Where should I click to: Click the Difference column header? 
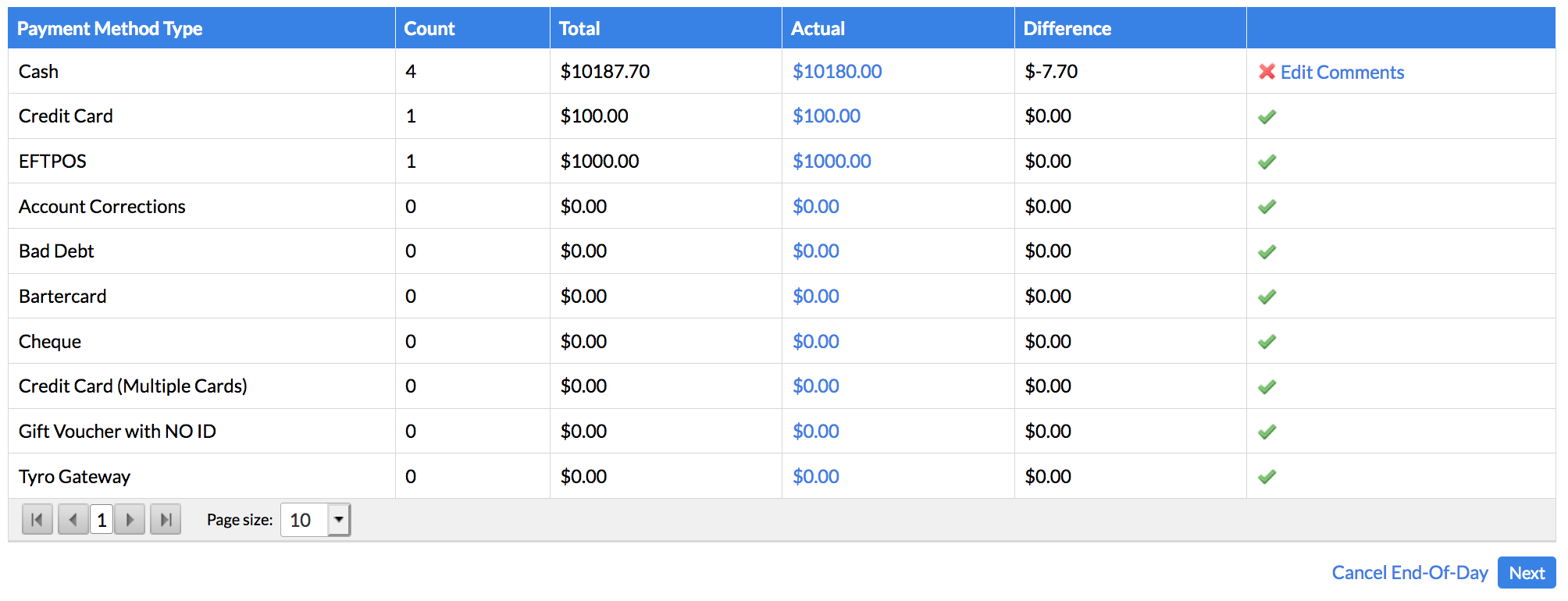pos(1131,29)
